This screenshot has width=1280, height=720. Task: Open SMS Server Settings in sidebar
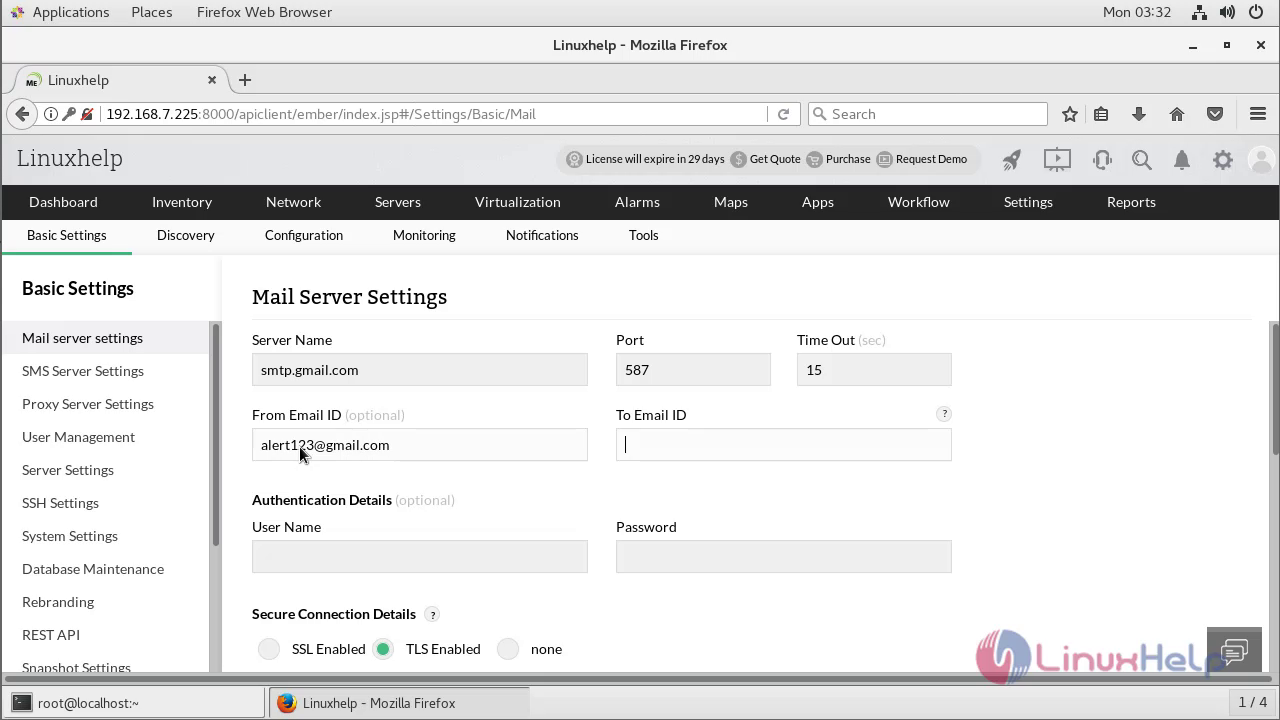point(83,371)
